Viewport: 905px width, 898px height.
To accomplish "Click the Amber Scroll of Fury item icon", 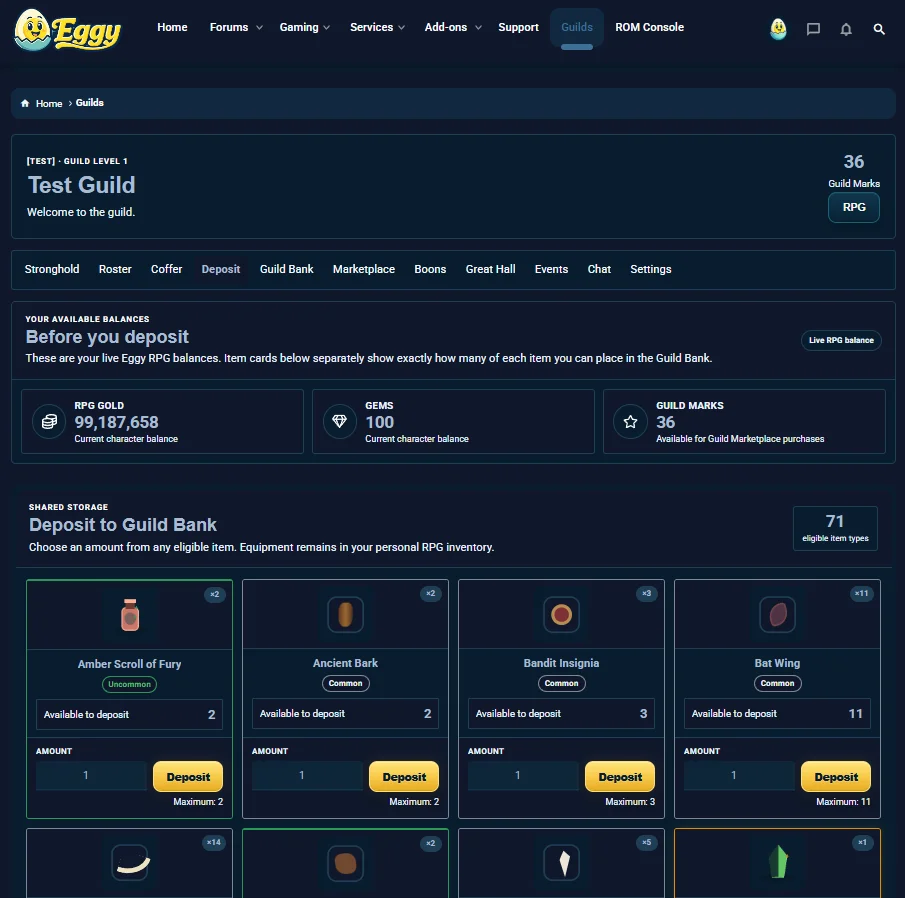I will [130, 615].
